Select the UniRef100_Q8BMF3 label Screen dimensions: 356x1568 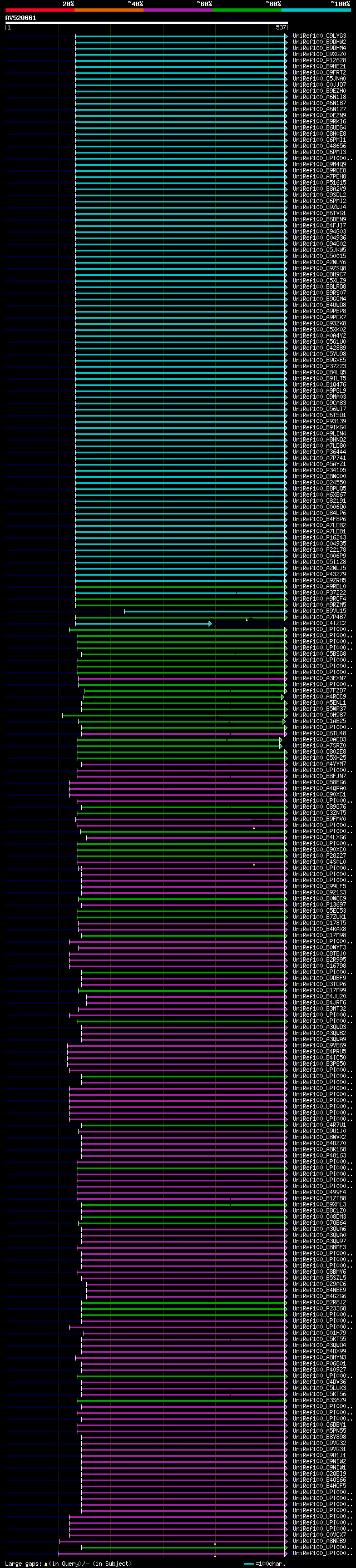(319, 1247)
